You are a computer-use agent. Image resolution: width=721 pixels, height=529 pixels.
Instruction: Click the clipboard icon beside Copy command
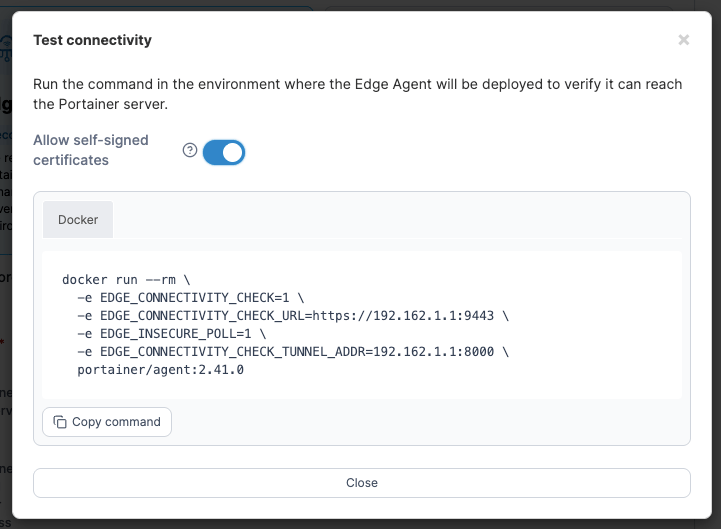(x=60, y=422)
